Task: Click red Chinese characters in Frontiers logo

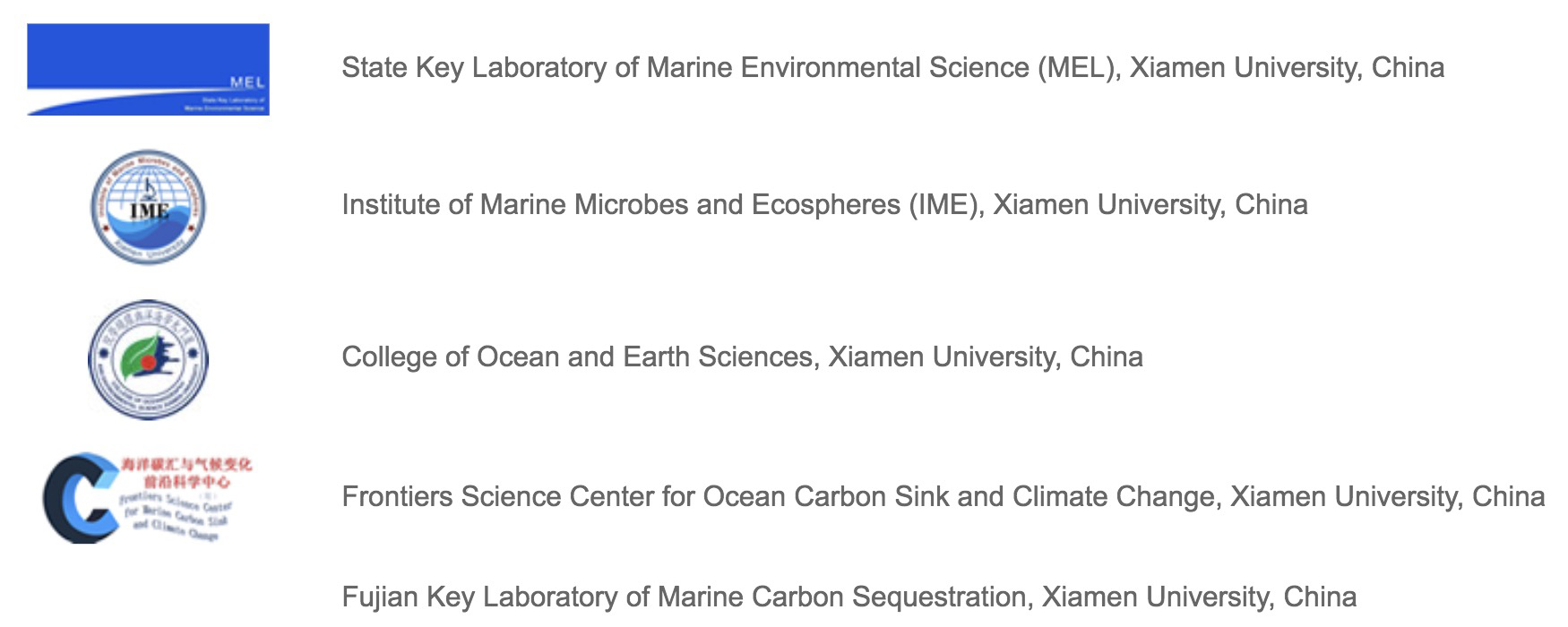Action: (x=186, y=472)
